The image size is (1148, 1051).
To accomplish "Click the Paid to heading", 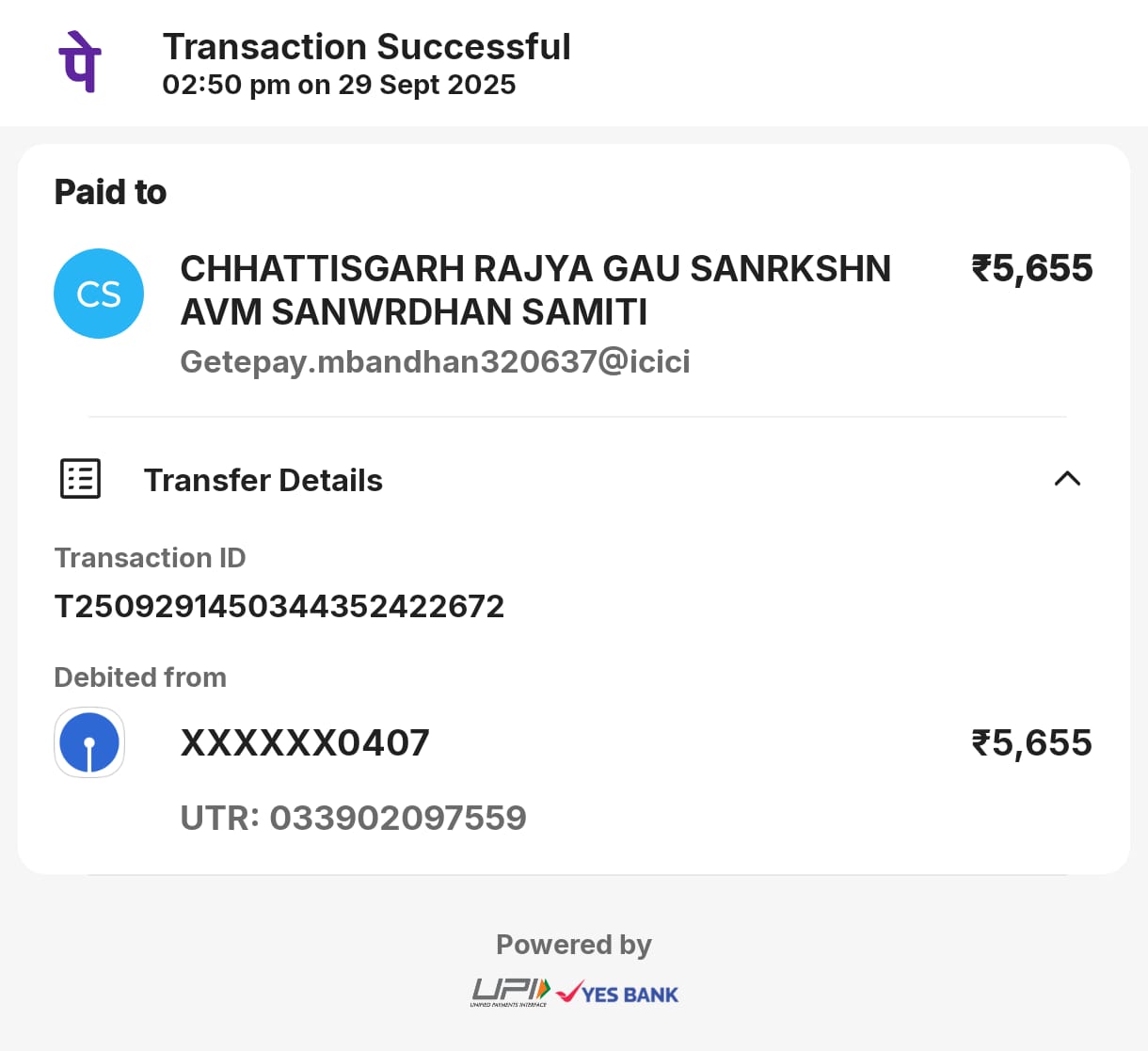I will 110,192.
